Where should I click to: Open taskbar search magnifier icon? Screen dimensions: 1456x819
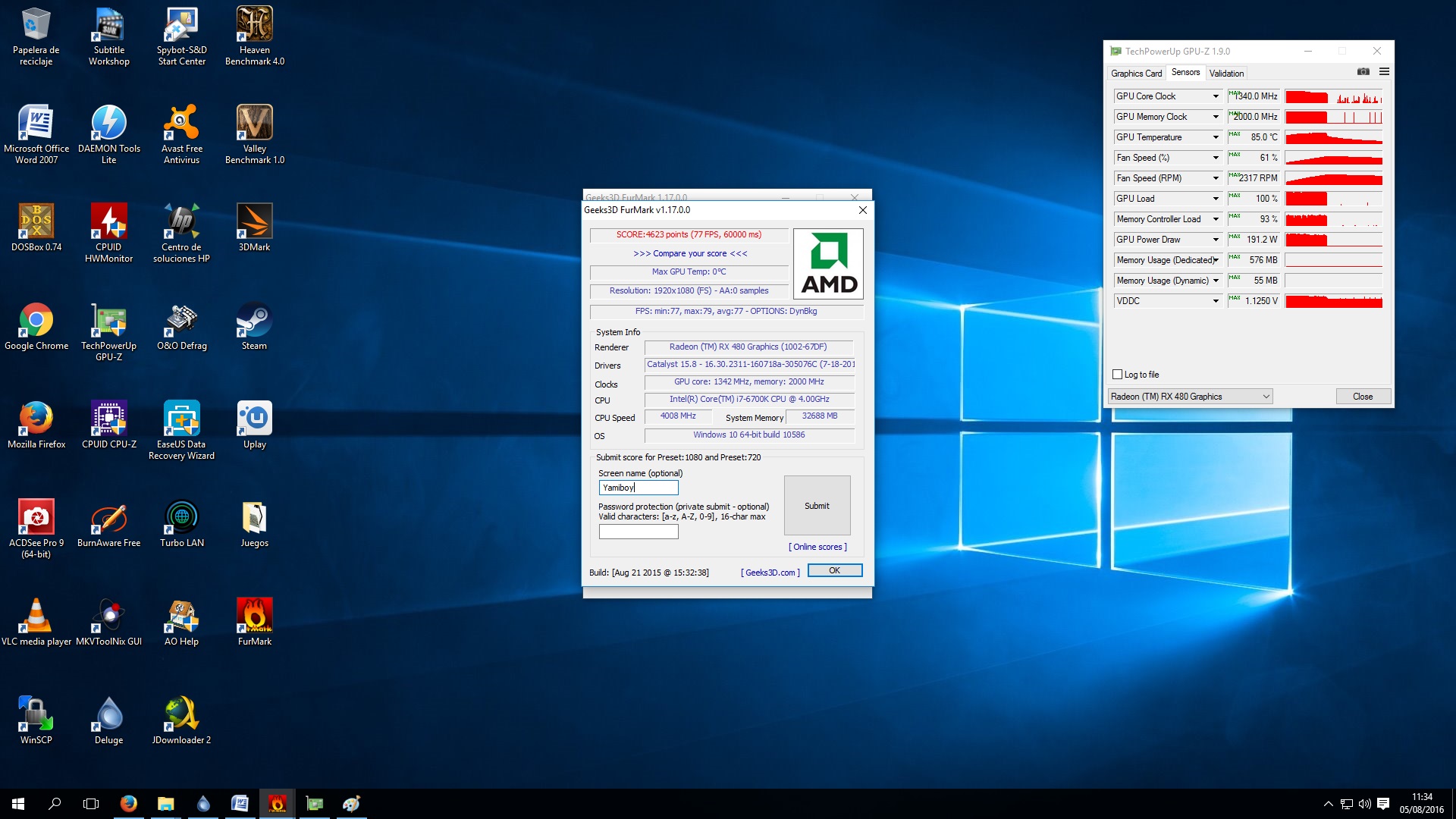pos(55,804)
